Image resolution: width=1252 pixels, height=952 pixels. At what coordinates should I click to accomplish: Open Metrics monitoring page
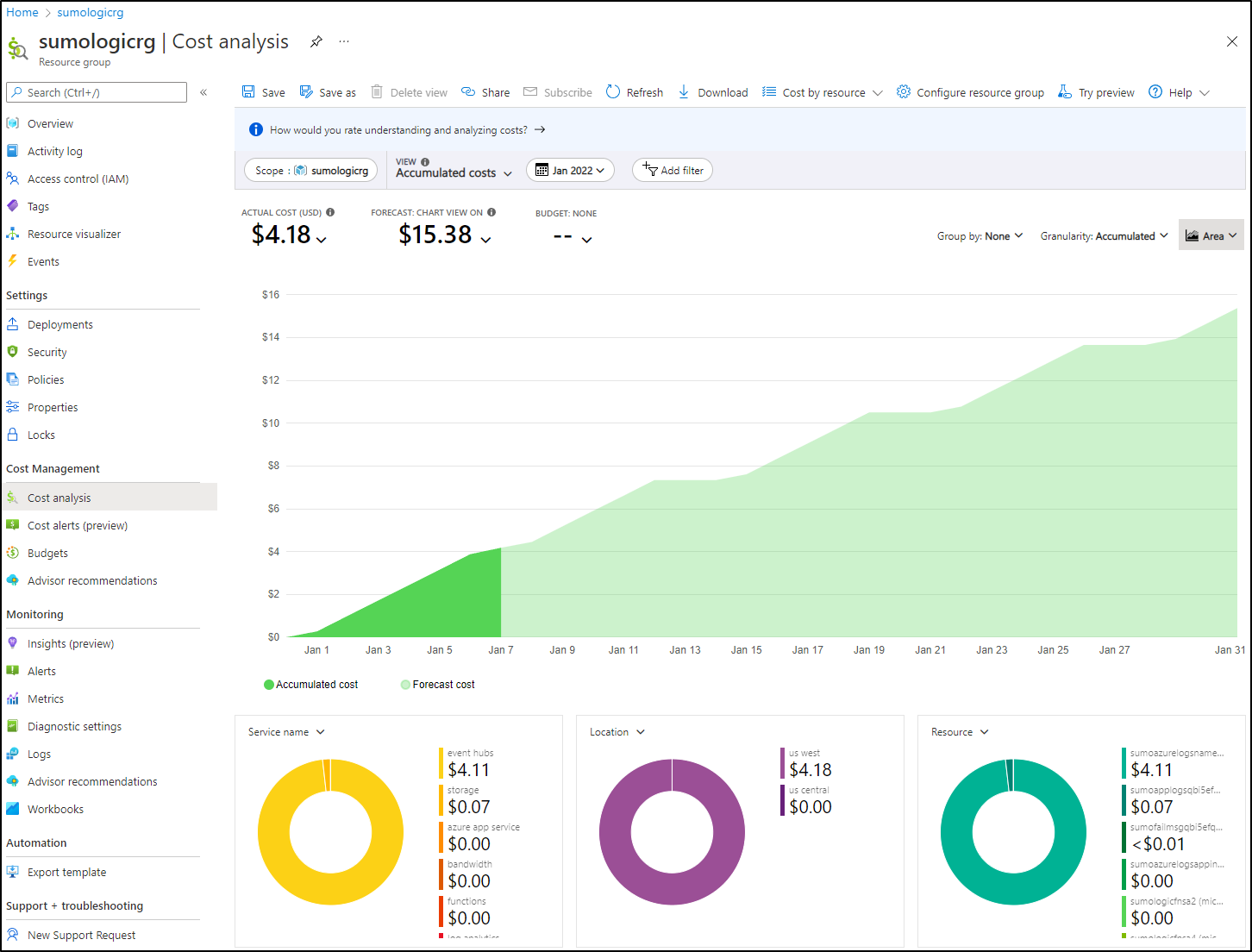tap(46, 699)
